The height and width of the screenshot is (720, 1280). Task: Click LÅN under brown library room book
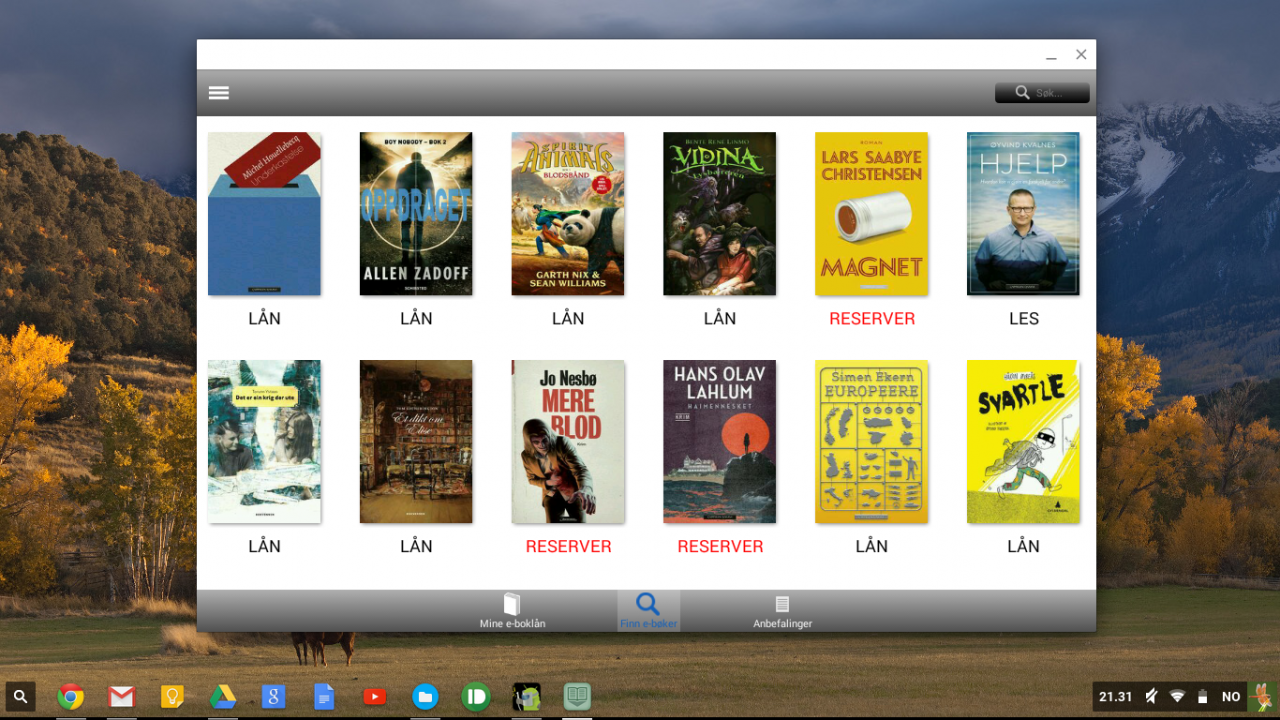click(416, 547)
